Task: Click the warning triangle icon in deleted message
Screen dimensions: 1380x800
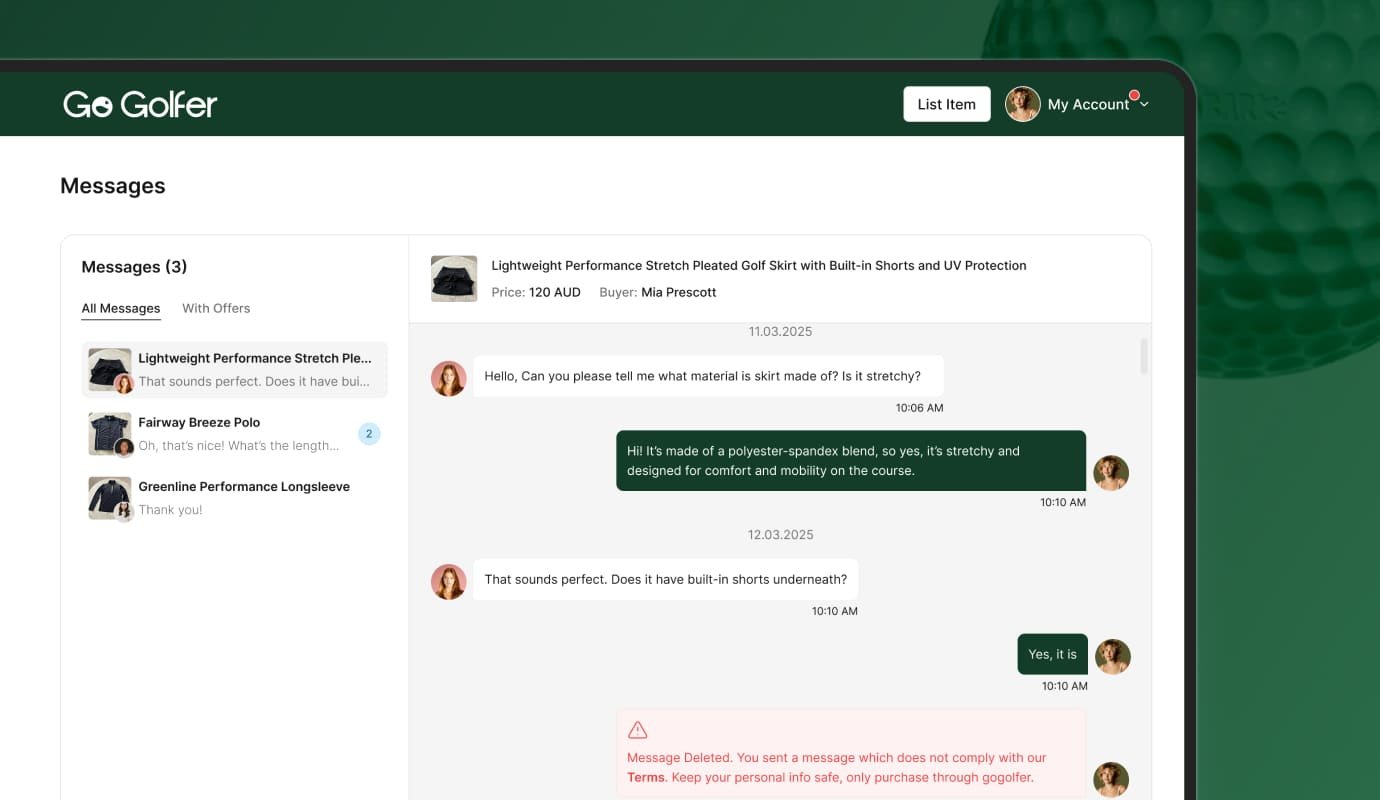Action: tap(638, 730)
